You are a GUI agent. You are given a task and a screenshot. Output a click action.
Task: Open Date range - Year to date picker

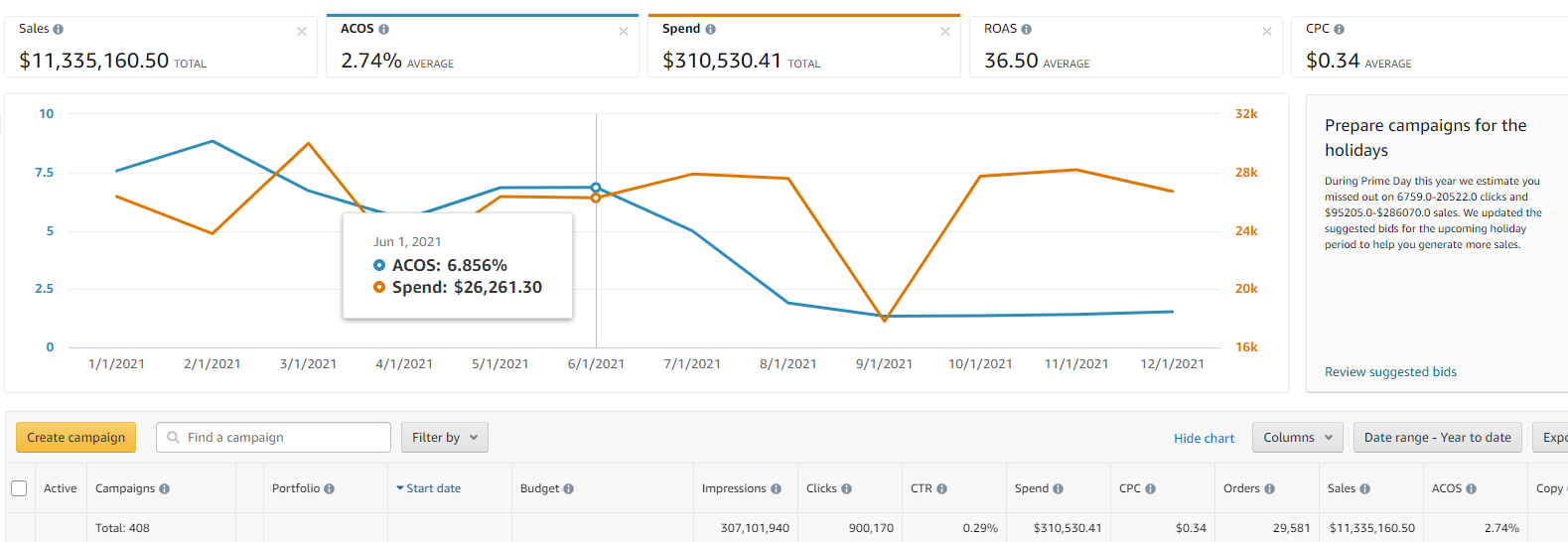(1437, 438)
